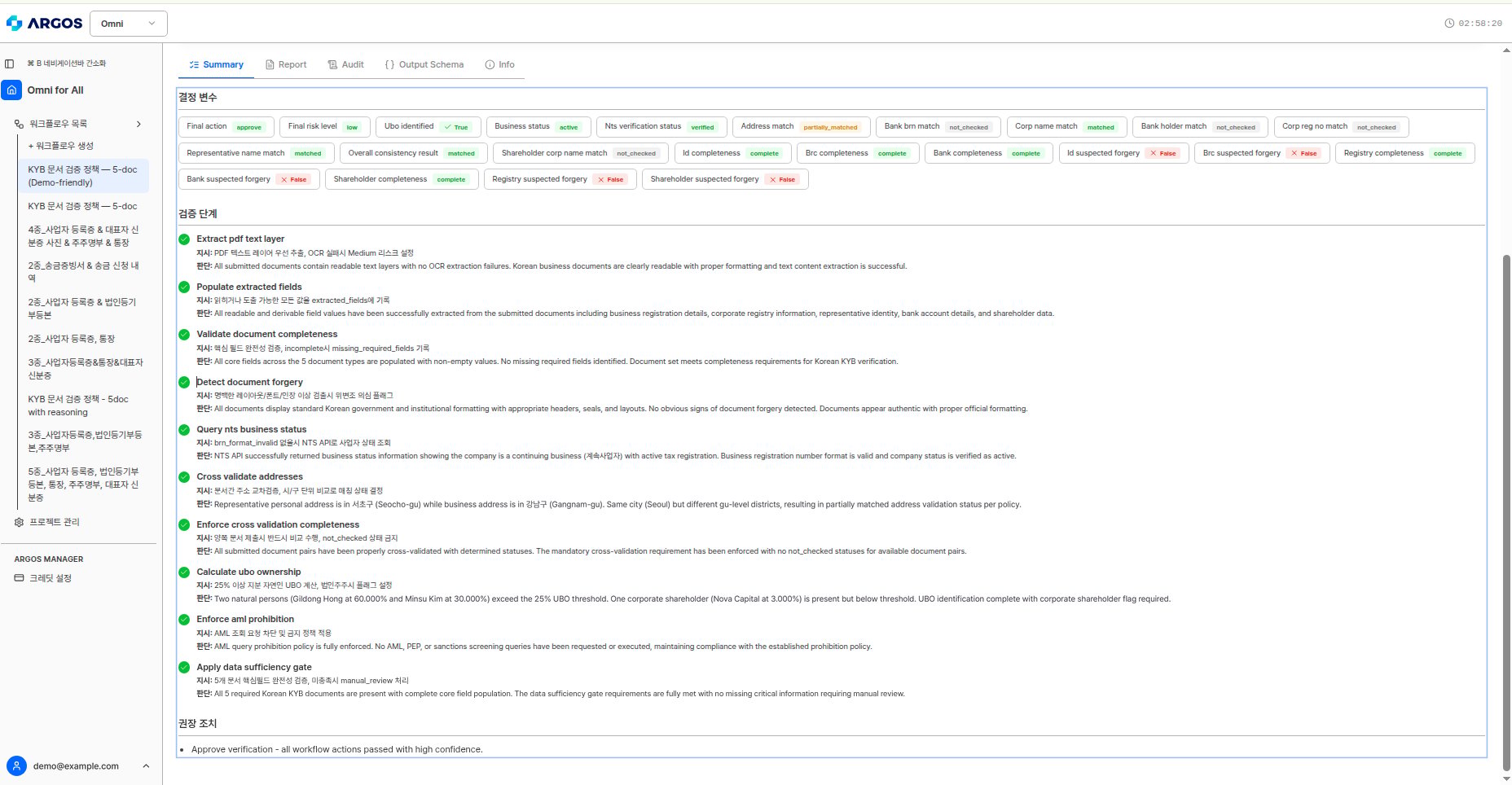
Task: Click green check beside Apply data sufficiency gate
Action: (x=184, y=667)
